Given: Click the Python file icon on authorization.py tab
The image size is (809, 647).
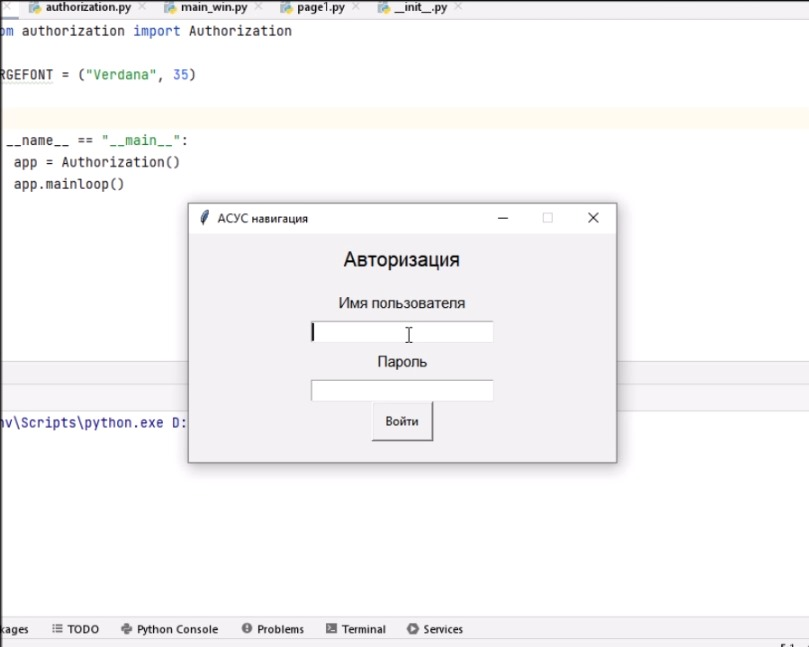Looking at the screenshot, I should (35, 7).
